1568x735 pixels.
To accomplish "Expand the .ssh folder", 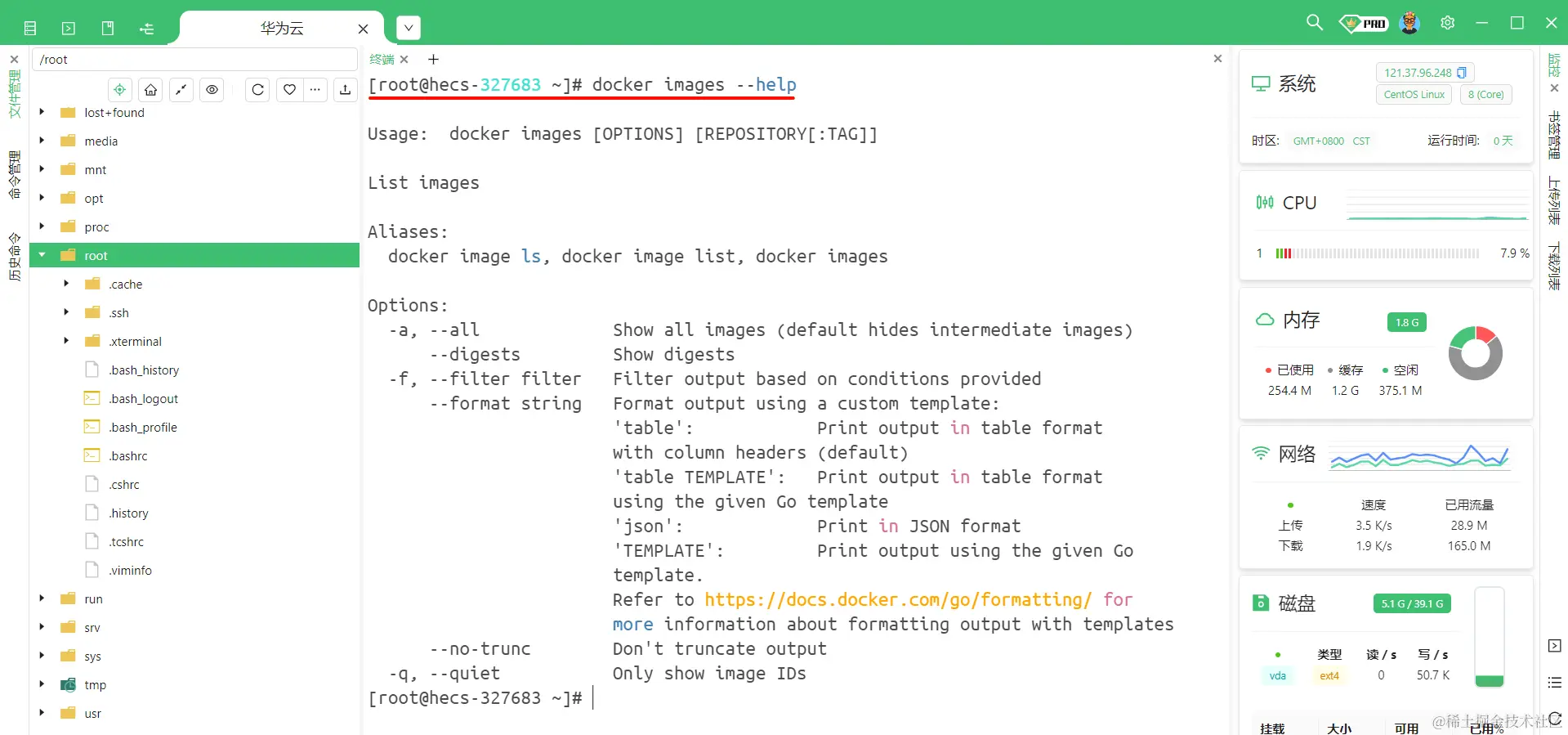I will coord(66,313).
